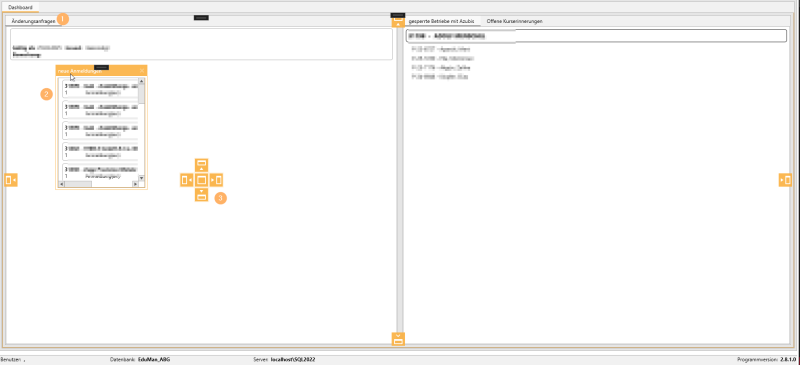The height and width of the screenshot is (365, 800).
Task: Activate the Änderungsanfragen tab
Action: (33, 21)
